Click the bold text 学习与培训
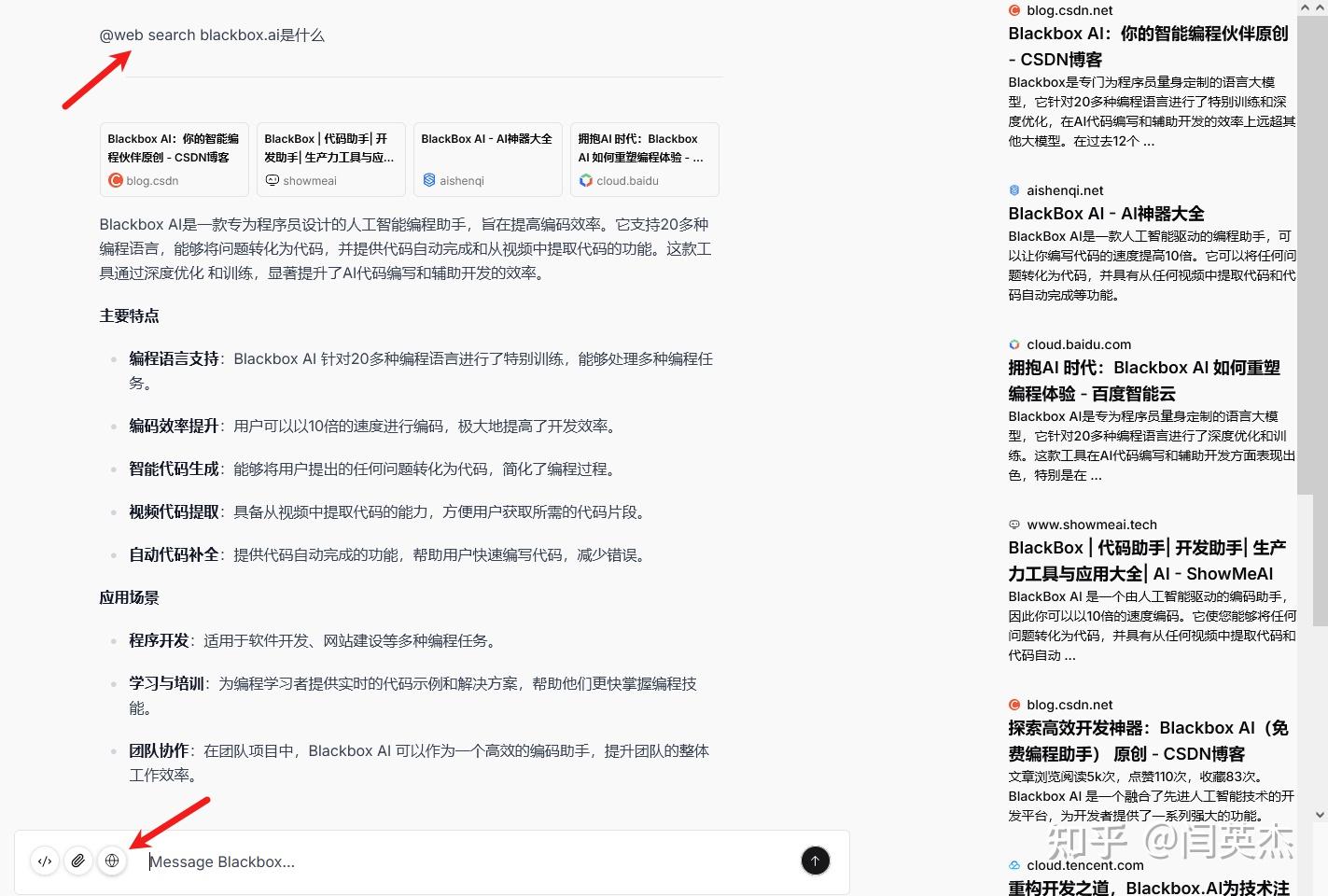Viewport: 1328px width, 896px height. (166, 684)
